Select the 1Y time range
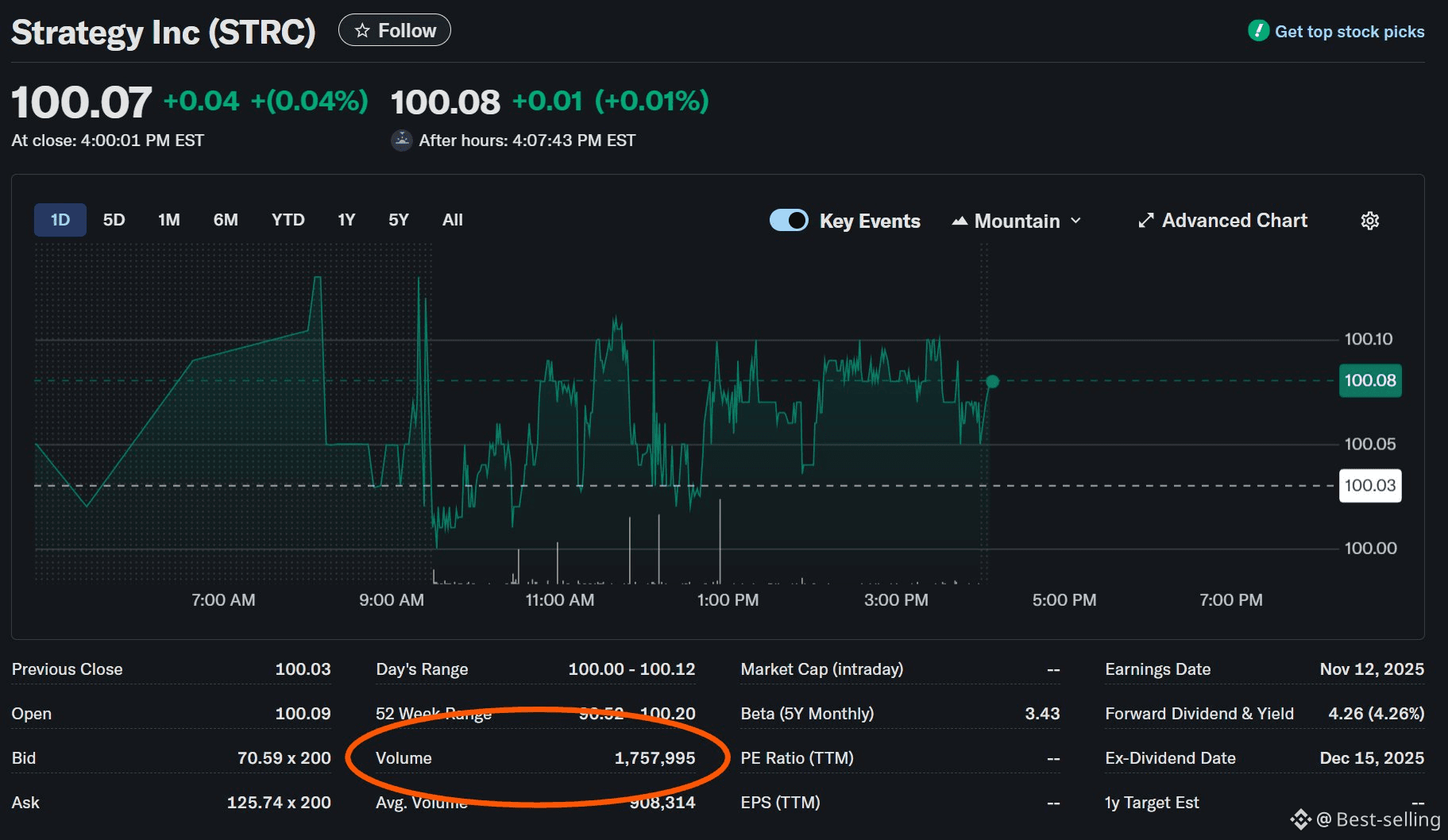 (346, 220)
